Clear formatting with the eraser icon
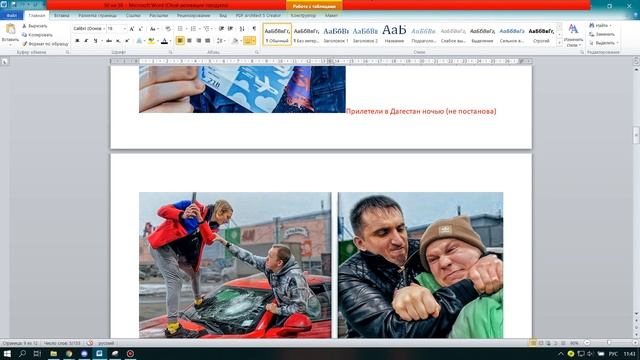The image size is (640, 360). pos(168,29)
